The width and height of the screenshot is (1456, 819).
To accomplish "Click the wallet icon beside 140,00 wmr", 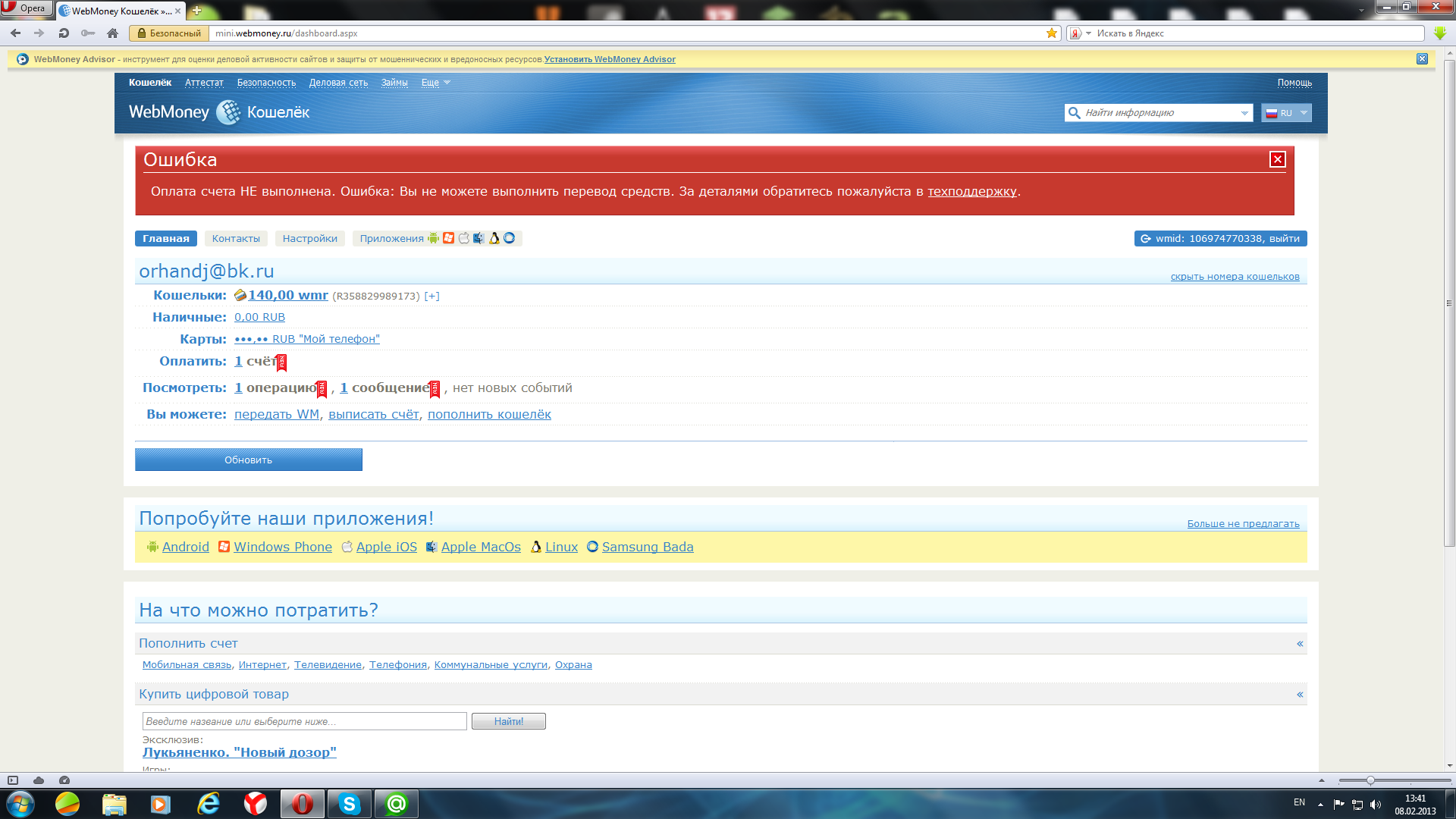I will pos(240,296).
